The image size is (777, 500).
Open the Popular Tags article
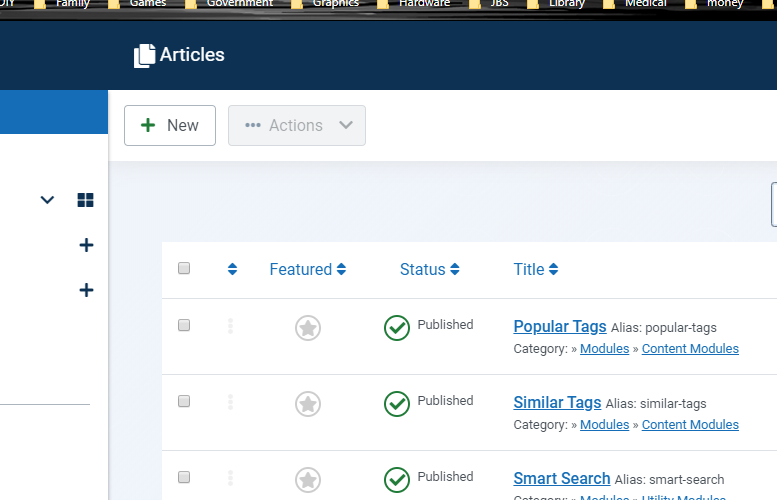560,327
